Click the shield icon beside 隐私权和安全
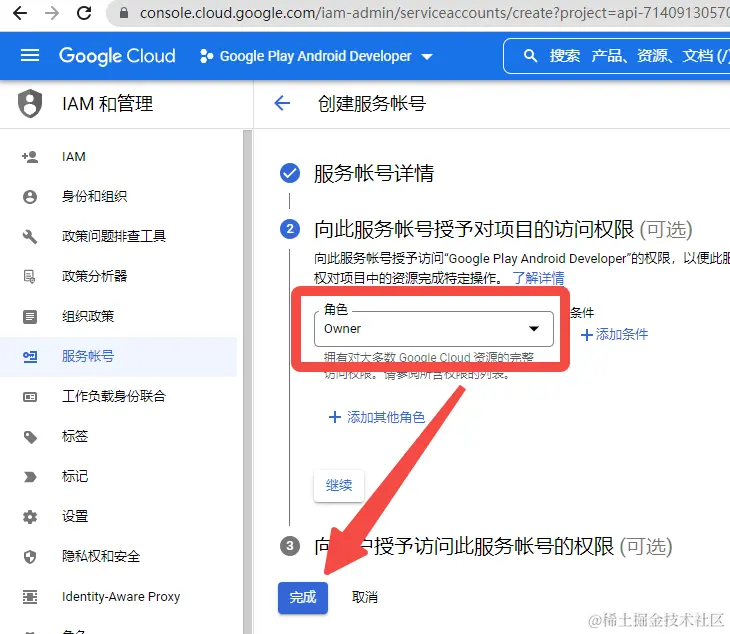The height and width of the screenshot is (634, 730). pyautogui.click(x=30, y=557)
